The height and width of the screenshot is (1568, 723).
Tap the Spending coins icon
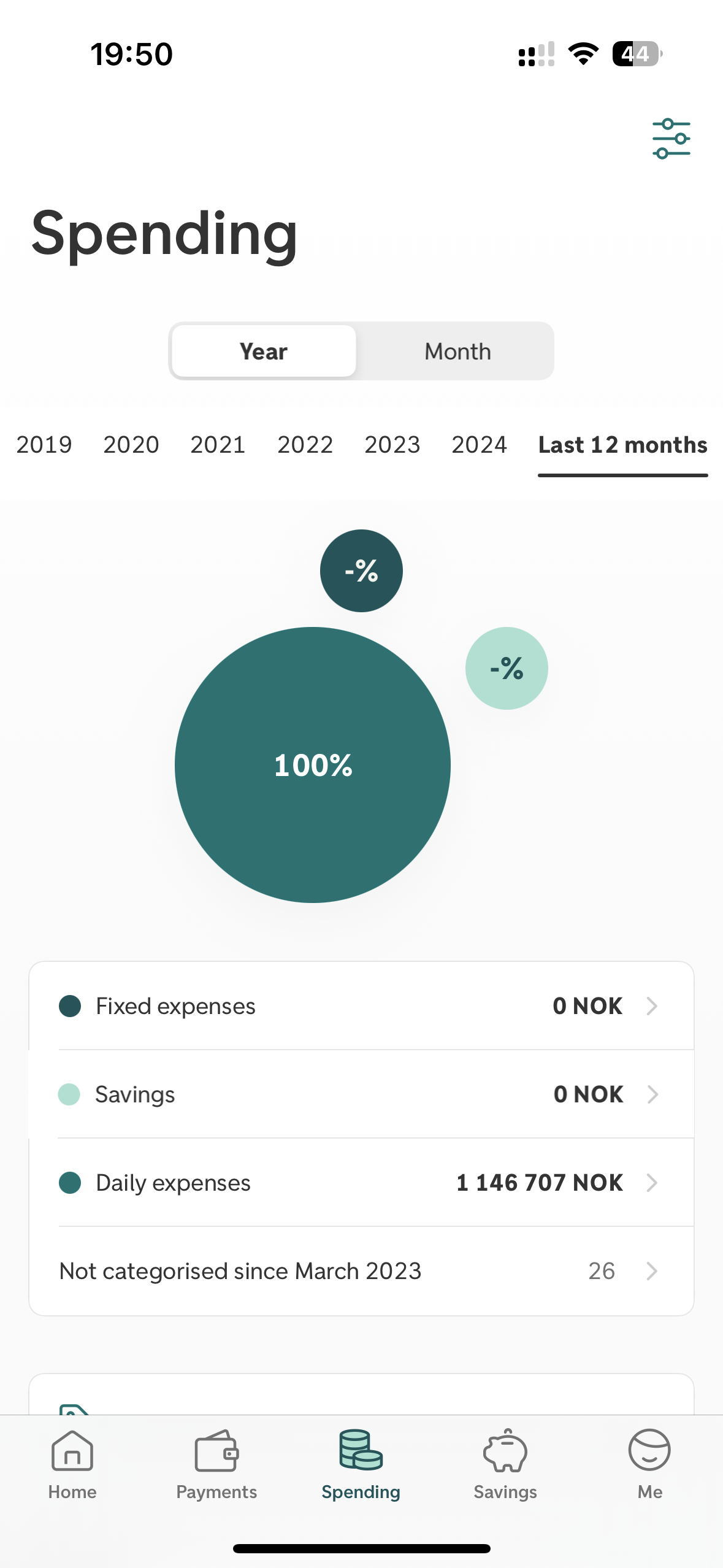tap(361, 1451)
